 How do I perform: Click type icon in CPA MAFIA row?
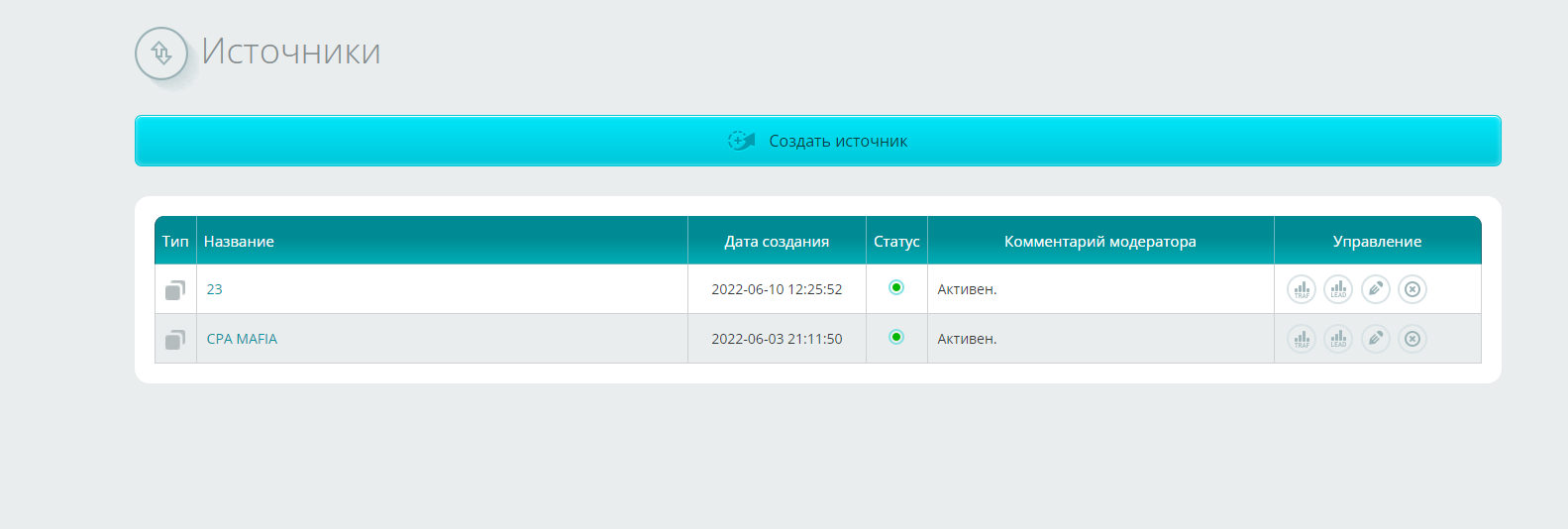click(x=175, y=339)
